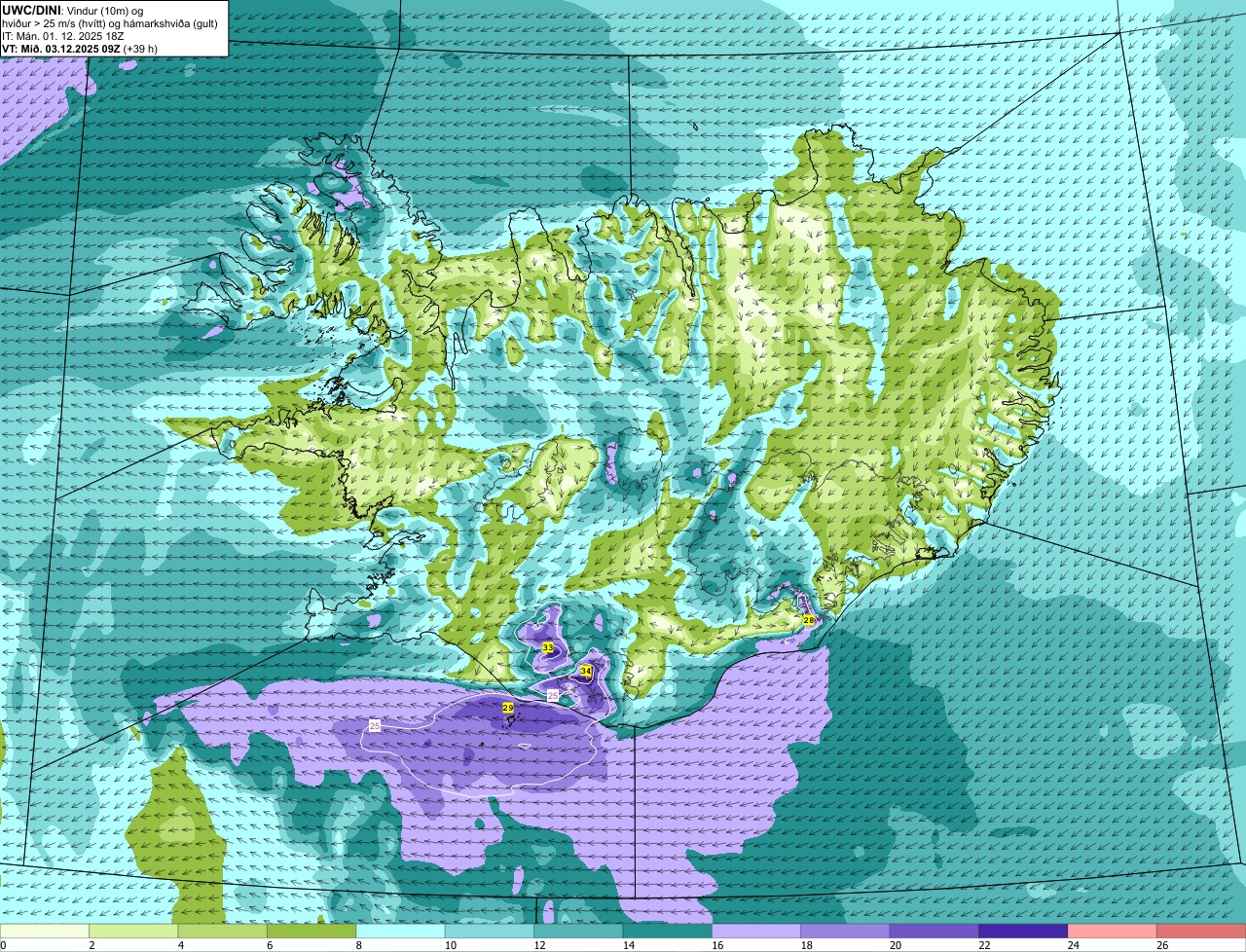Click the yellow gust label 33

[x=548, y=648]
